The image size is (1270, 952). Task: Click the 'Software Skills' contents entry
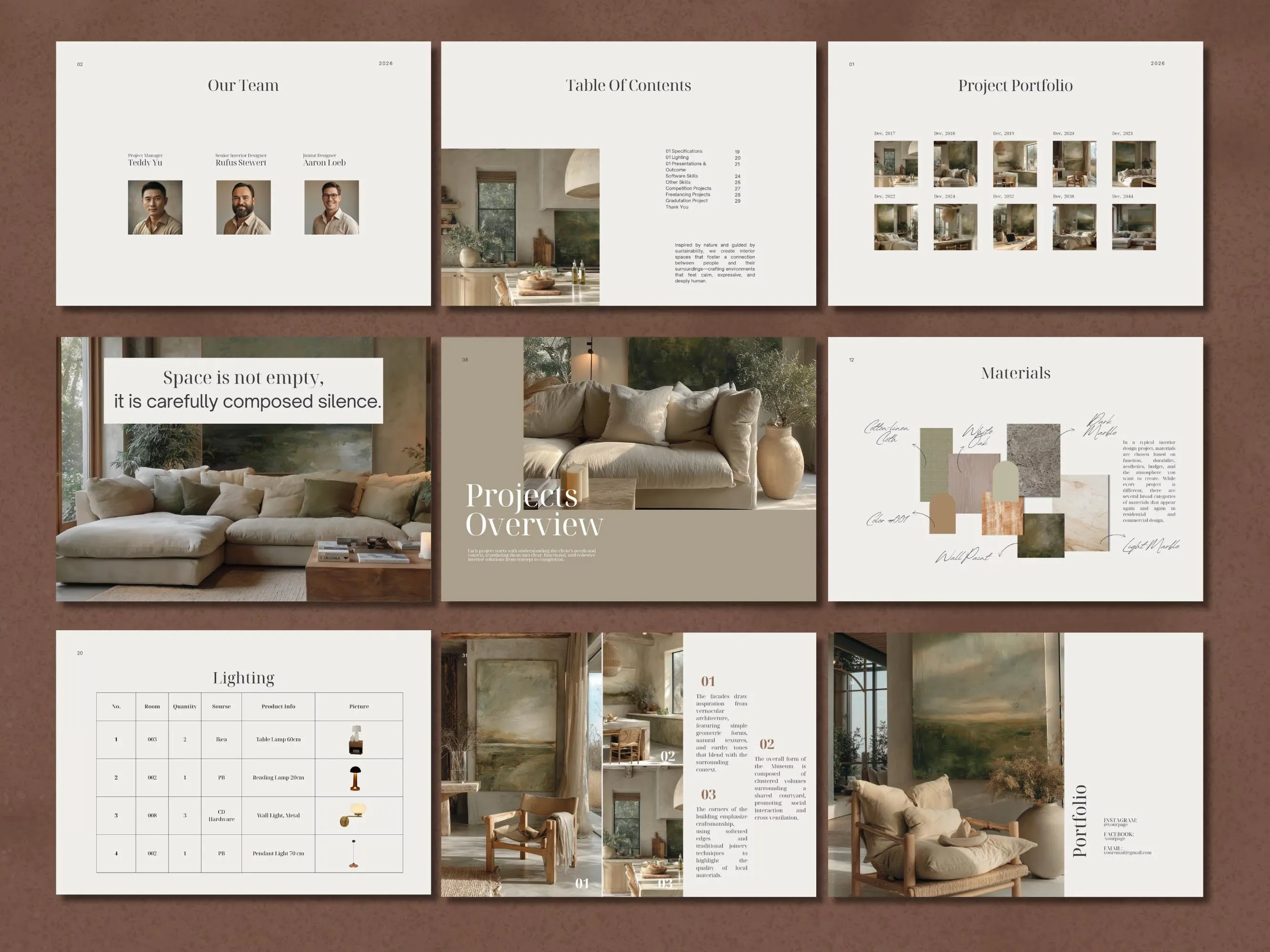(681, 176)
